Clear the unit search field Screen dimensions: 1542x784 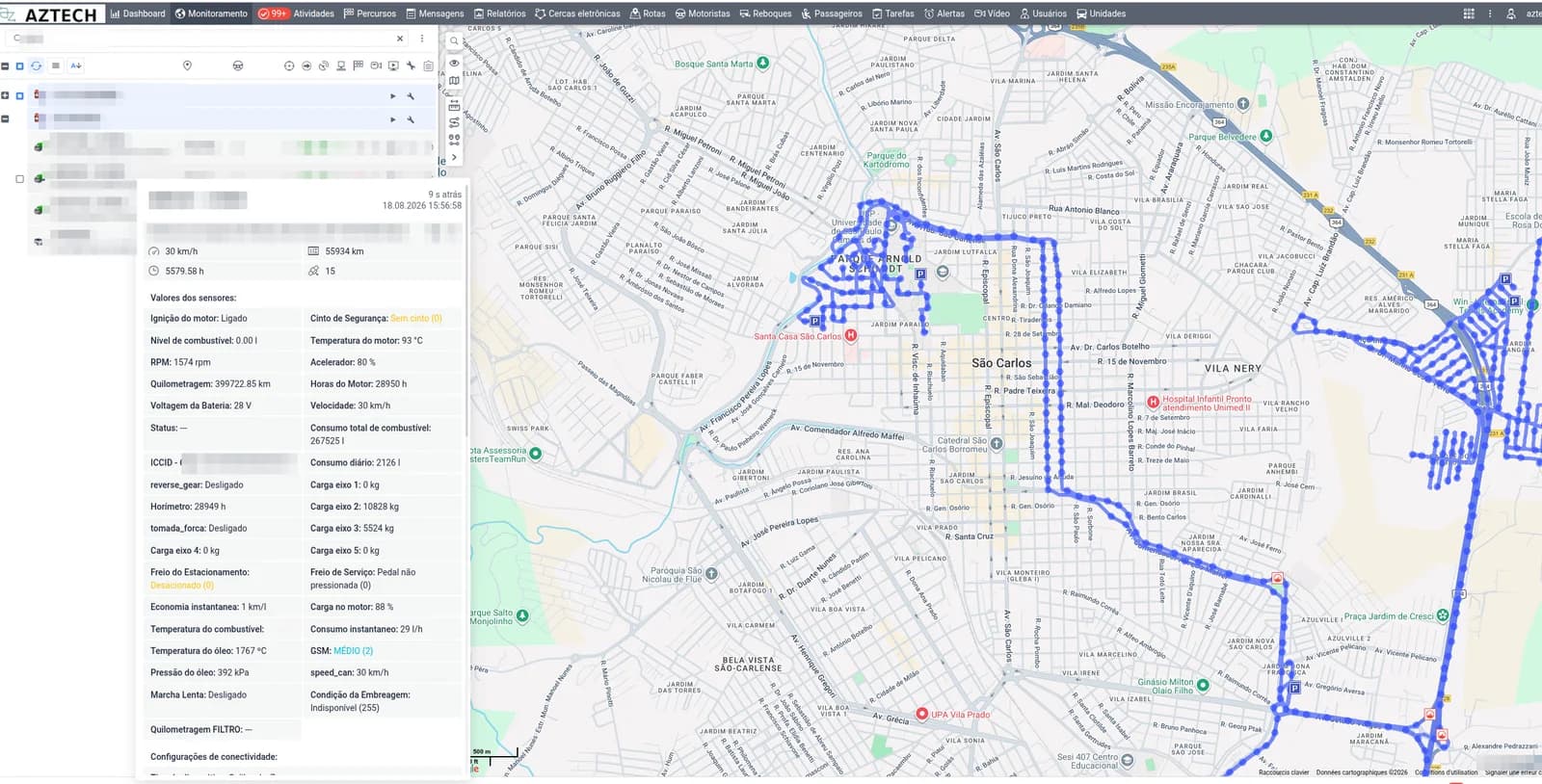tap(400, 39)
